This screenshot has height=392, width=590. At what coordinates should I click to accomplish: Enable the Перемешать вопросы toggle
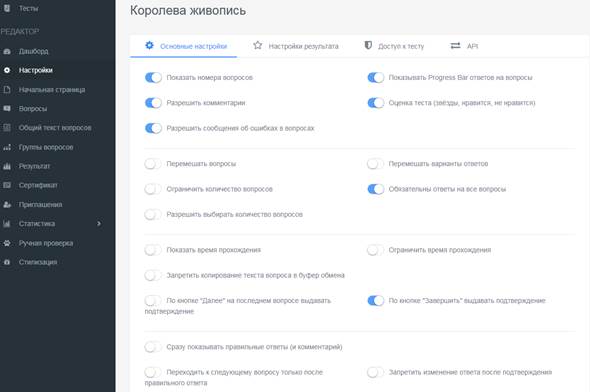[x=153, y=164]
